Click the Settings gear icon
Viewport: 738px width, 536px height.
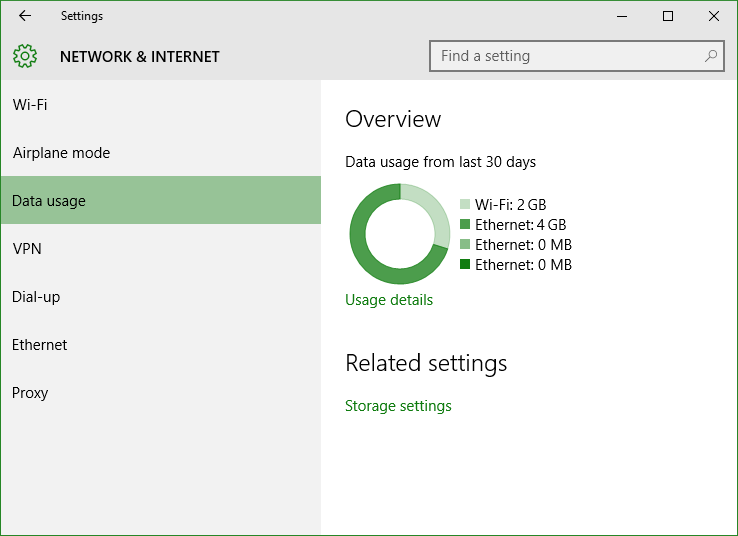(x=25, y=56)
